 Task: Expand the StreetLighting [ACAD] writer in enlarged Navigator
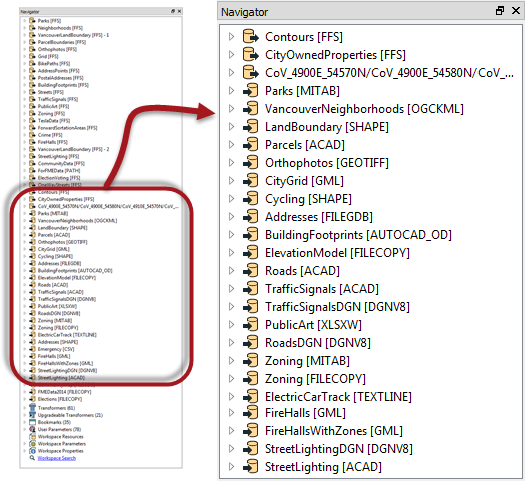(x=231, y=467)
